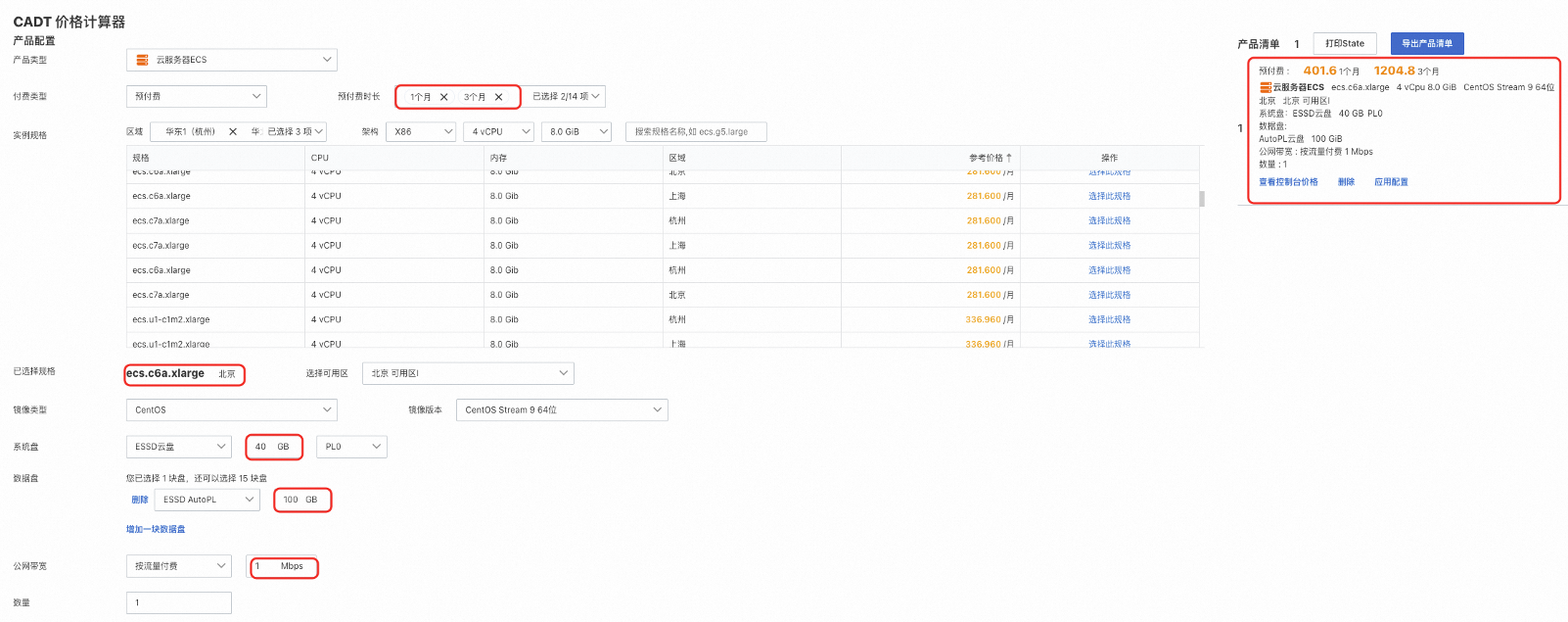
Task: Click 选择此规格 for ecs.c7a.xlarge 北京 row
Action: click(x=1109, y=295)
